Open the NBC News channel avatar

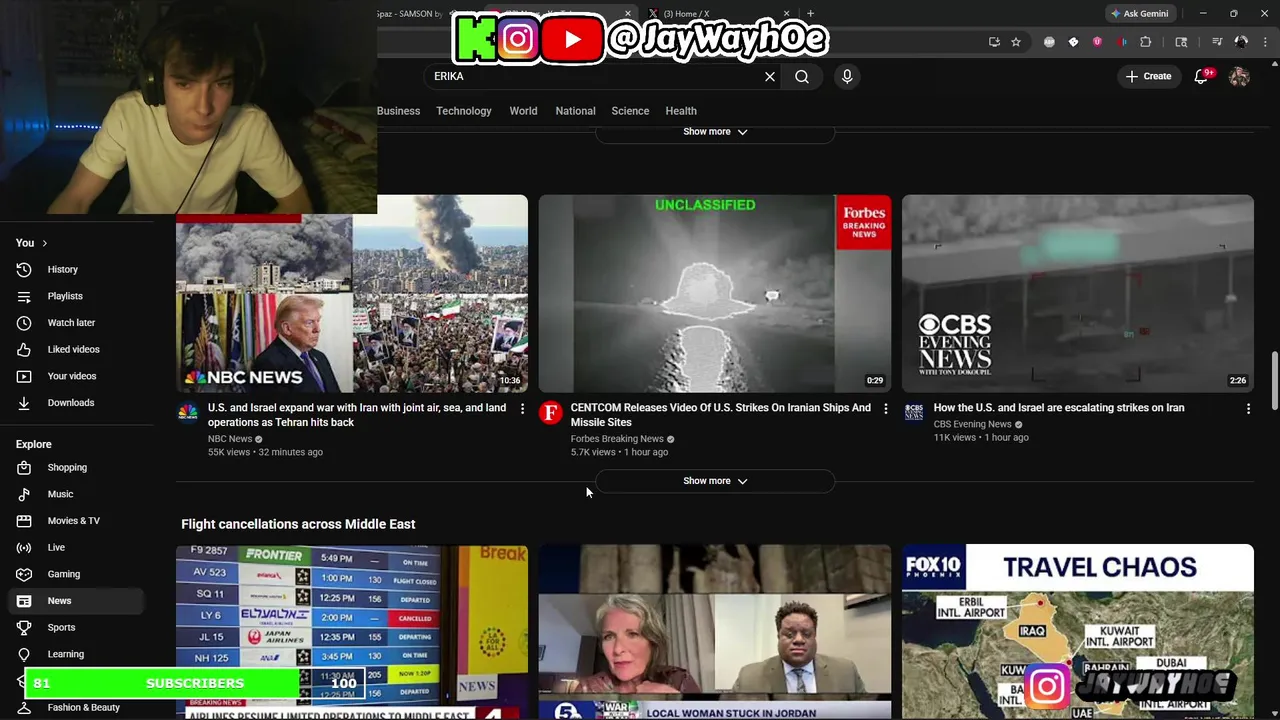tap(187, 412)
